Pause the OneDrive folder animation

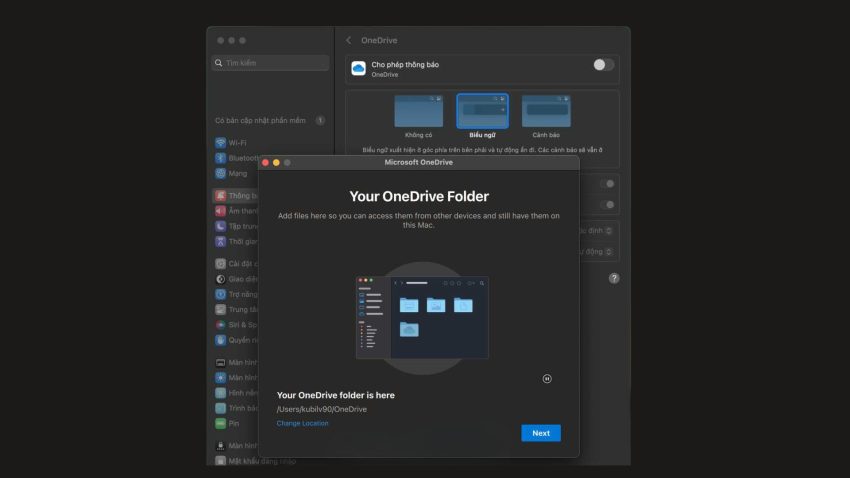547,379
